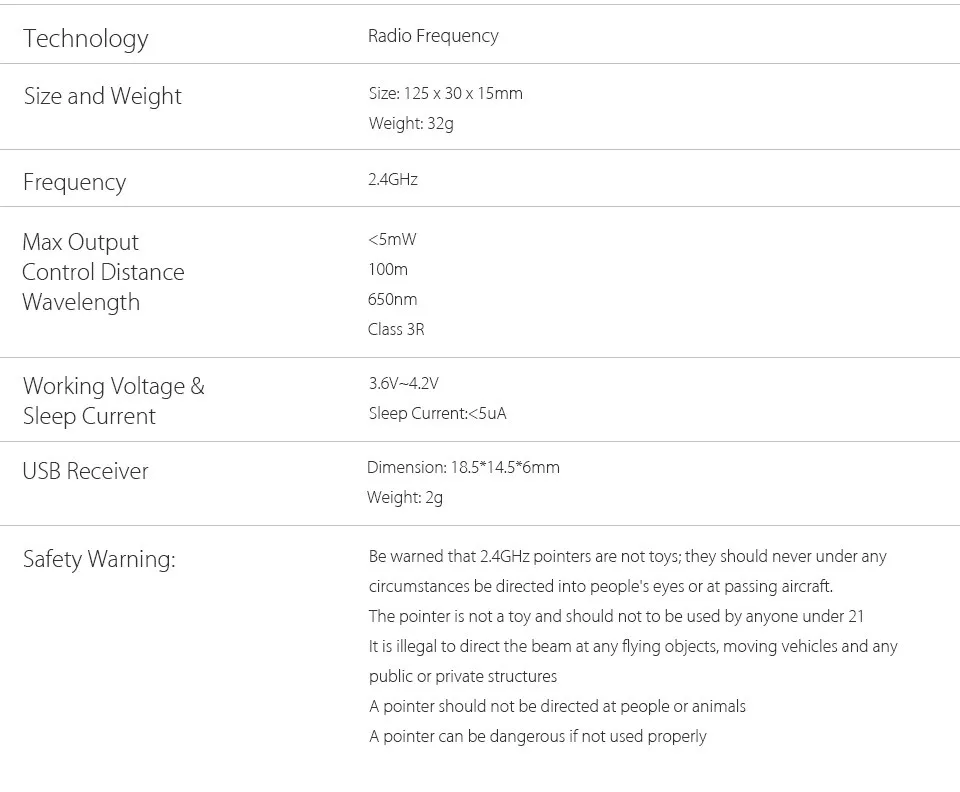
Task: Click the Dimension: 18.5*14.5*6mm text
Action: pos(463,468)
